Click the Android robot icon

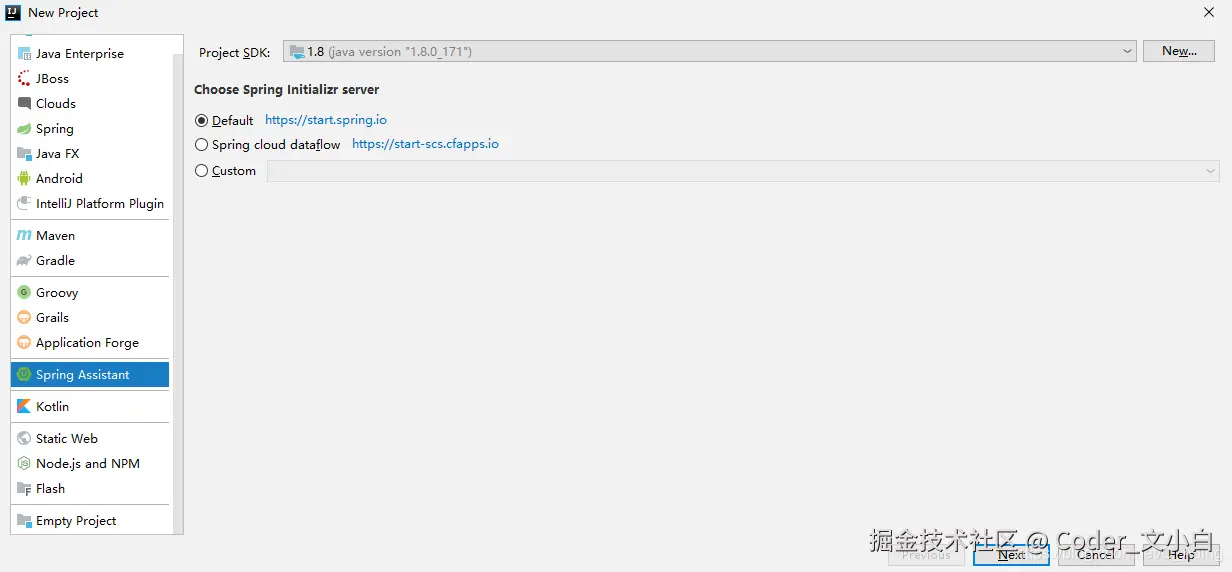(x=24, y=178)
